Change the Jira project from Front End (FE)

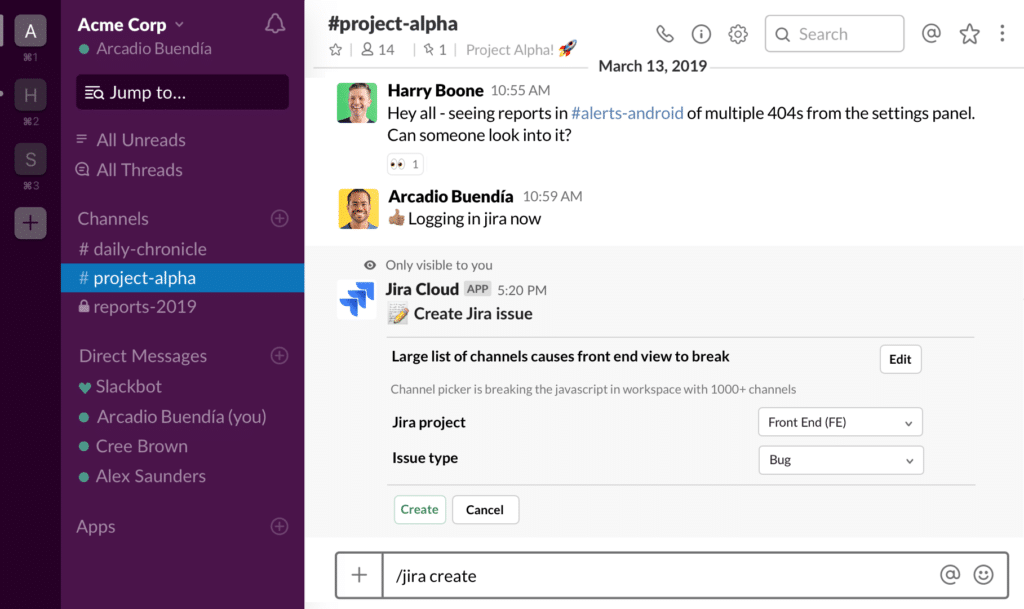click(x=840, y=421)
